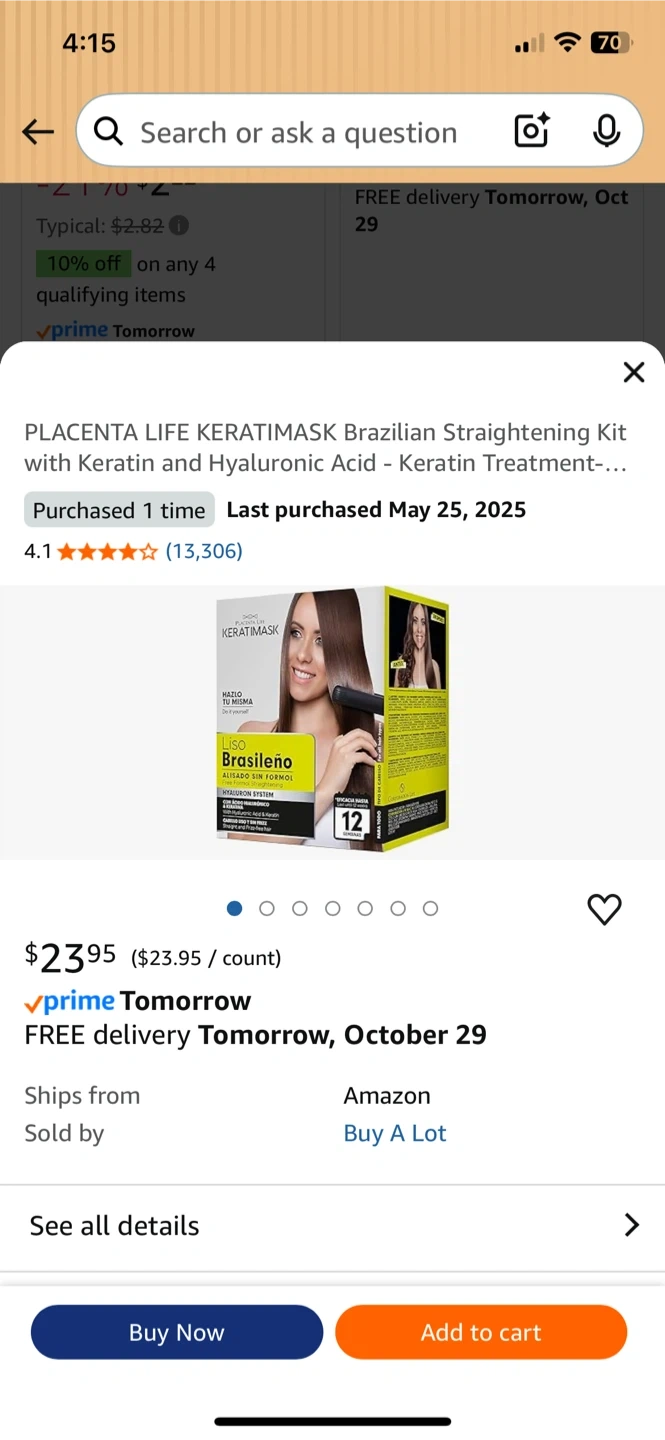Tap the Buy Now button
Viewport: 665px width, 1440px height.
pyautogui.click(x=177, y=1332)
